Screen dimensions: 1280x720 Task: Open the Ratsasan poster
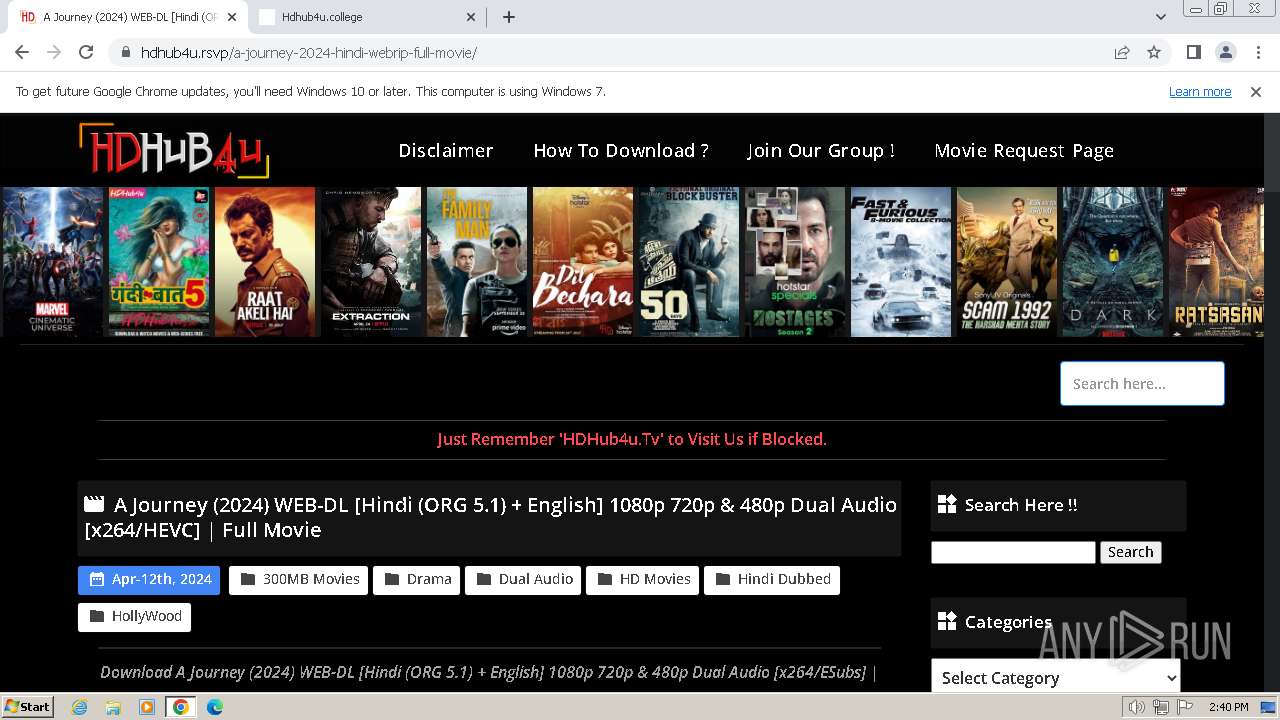pos(1217,262)
